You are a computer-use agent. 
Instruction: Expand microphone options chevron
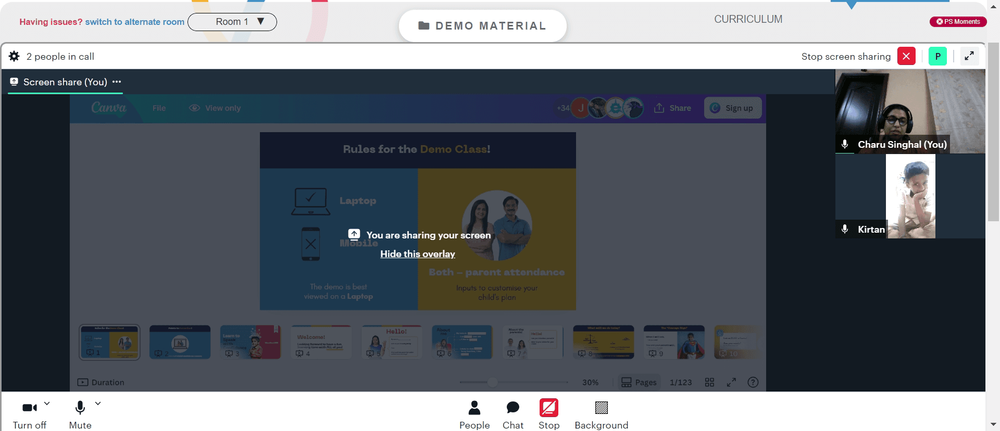(x=98, y=403)
